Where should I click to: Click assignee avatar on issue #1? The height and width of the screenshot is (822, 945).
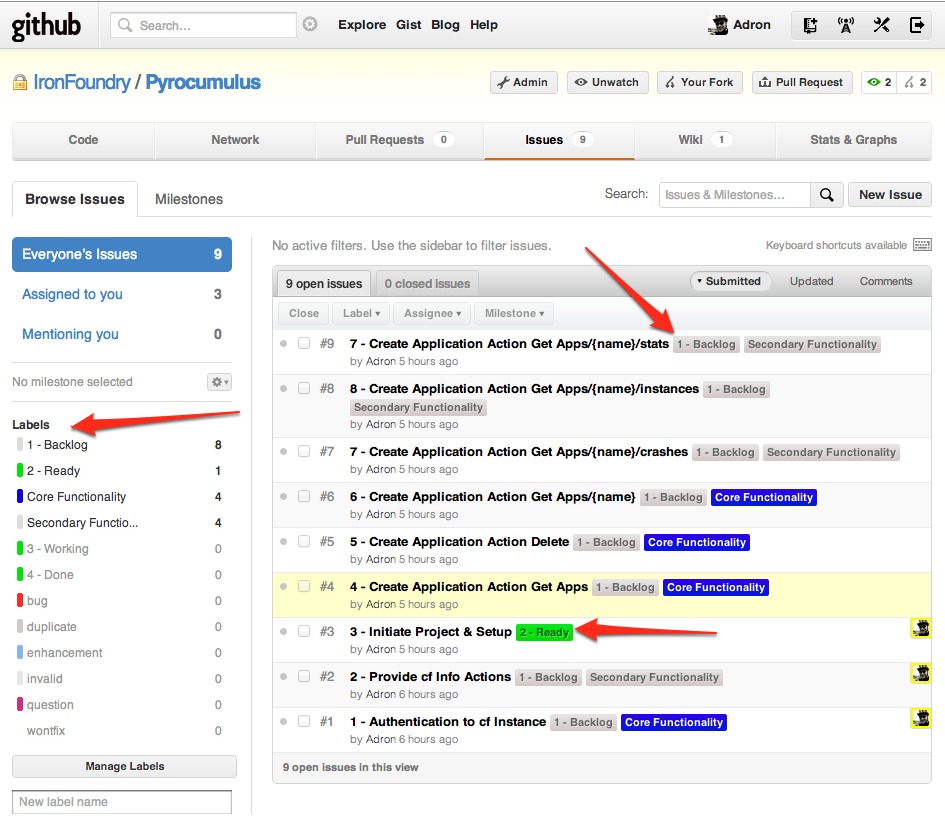(x=920, y=718)
